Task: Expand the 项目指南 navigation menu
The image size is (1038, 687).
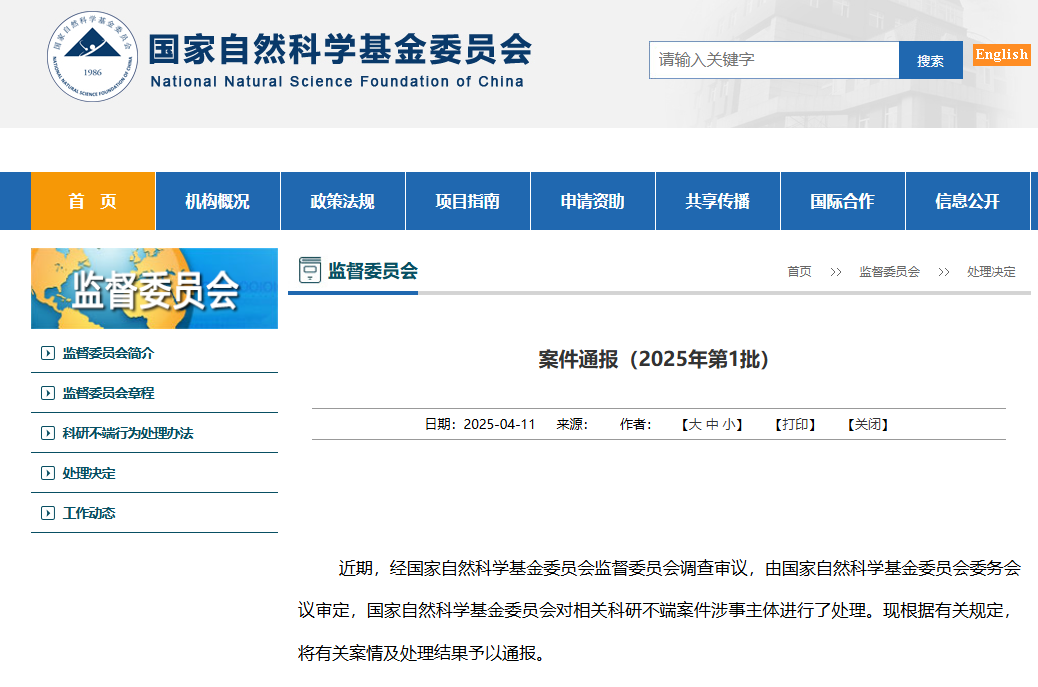Action: click(x=467, y=201)
